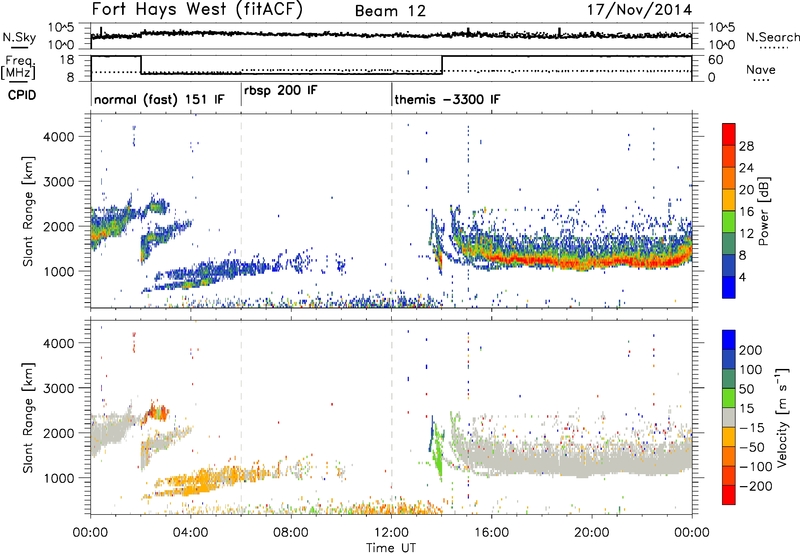
Task: Click the 'N.Sky' legend label
Action: 19,38
